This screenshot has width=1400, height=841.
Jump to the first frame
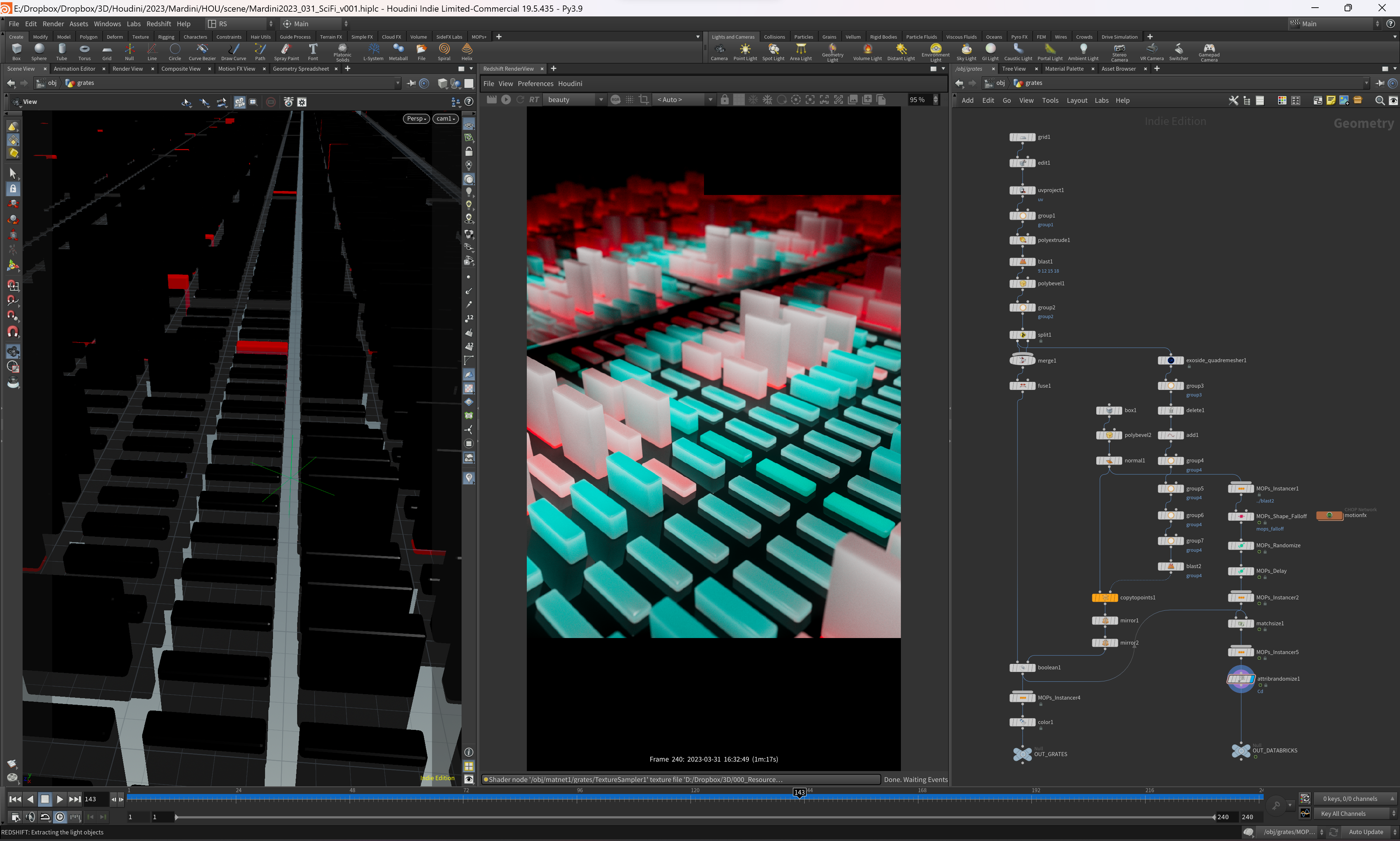(15, 799)
